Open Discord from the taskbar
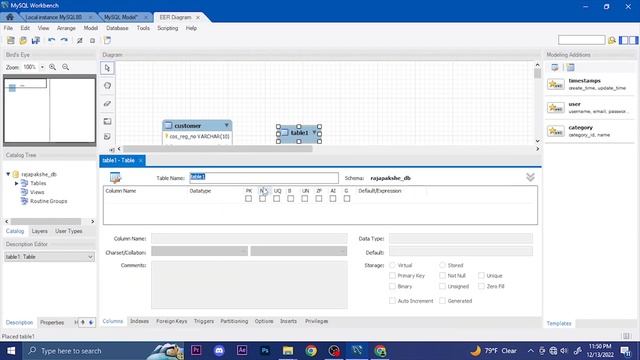Screen dimensions: 640x360 coord(219,351)
